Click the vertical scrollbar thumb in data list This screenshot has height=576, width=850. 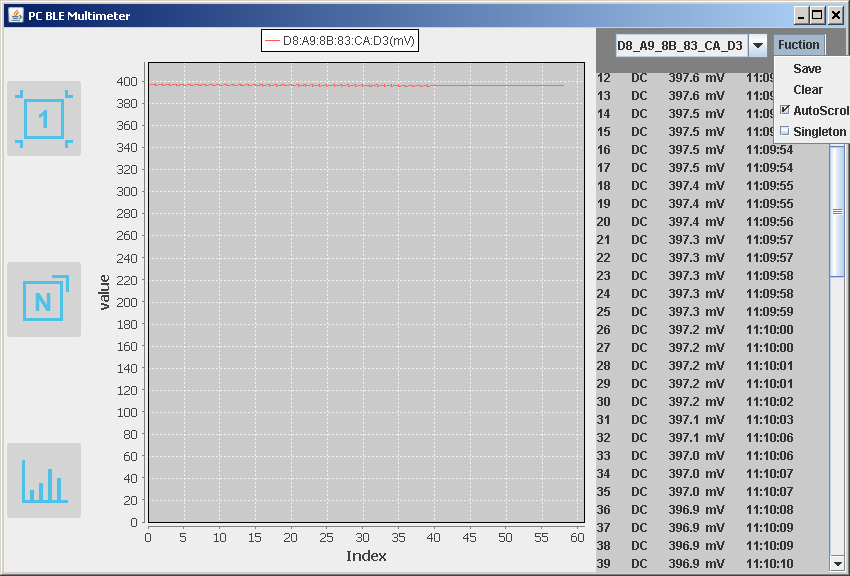point(837,211)
